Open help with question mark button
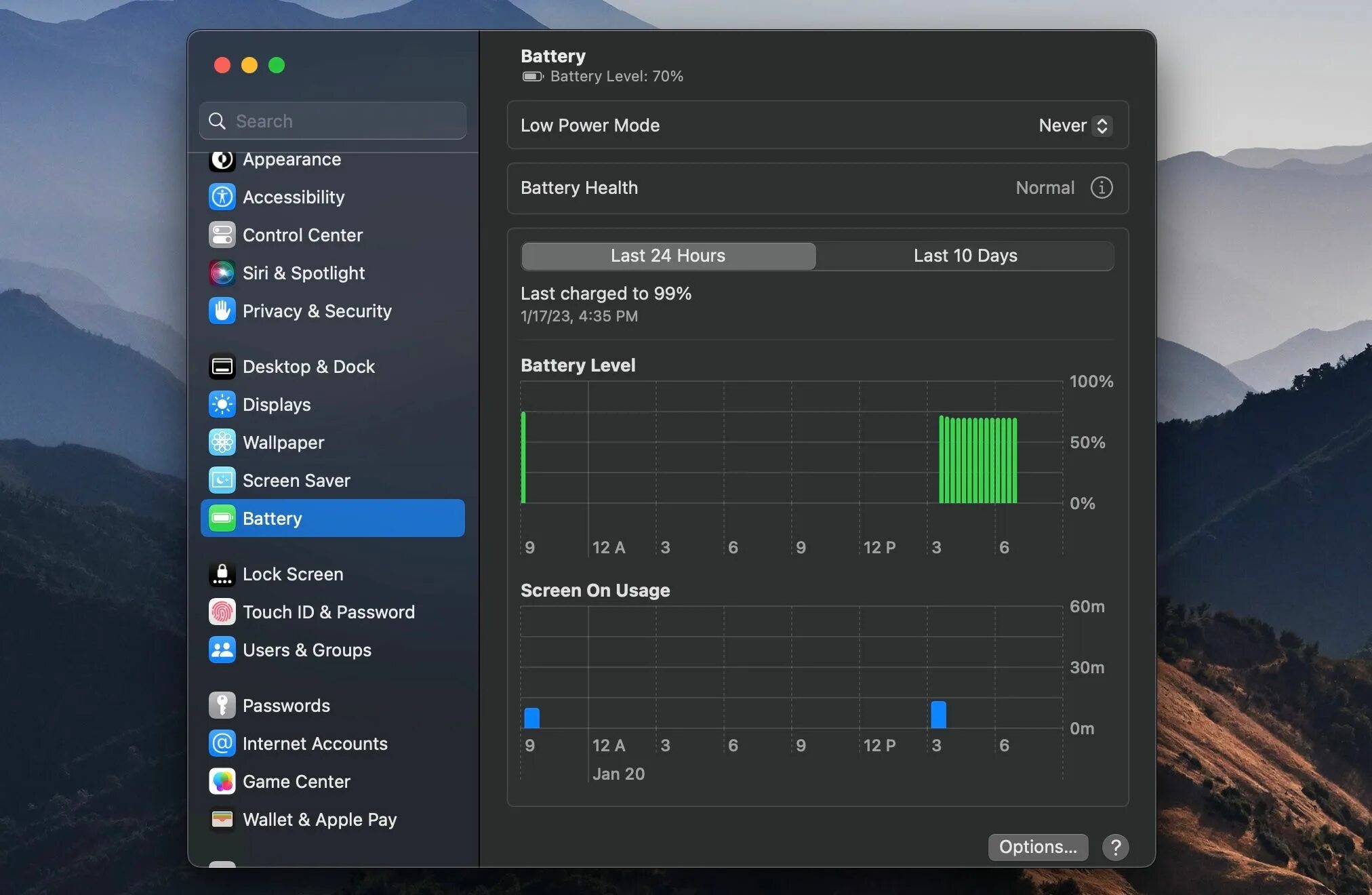The image size is (1372, 895). (1115, 847)
